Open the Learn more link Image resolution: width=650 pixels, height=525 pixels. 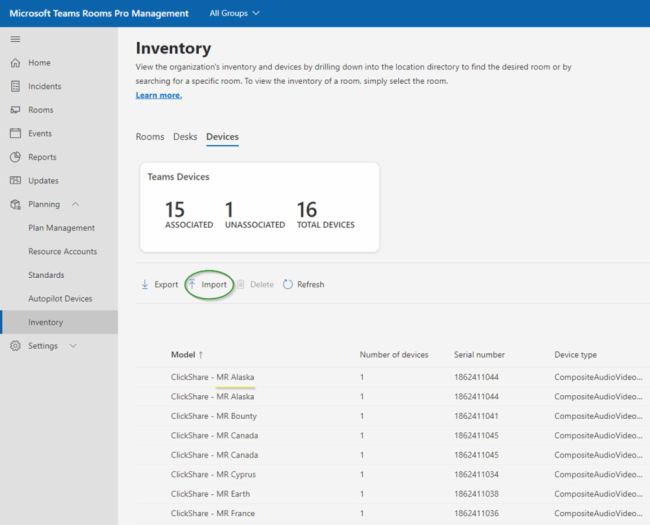pyautogui.click(x=158, y=95)
